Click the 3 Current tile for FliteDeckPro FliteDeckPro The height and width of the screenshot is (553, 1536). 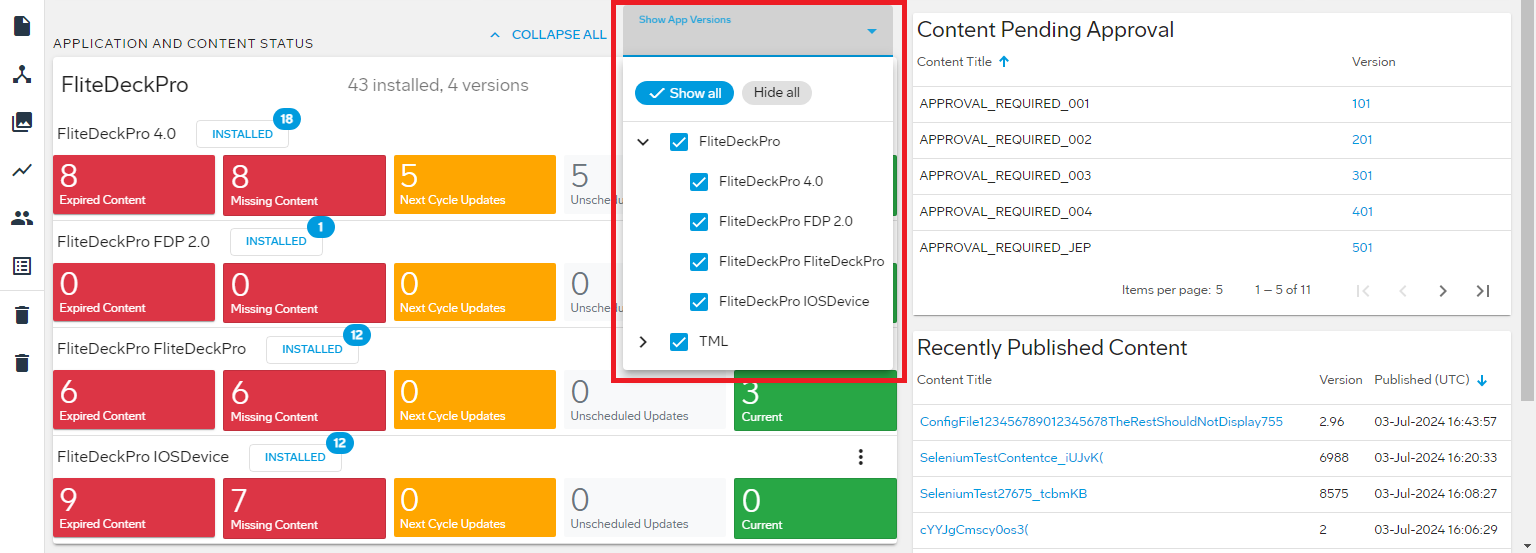[815, 400]
